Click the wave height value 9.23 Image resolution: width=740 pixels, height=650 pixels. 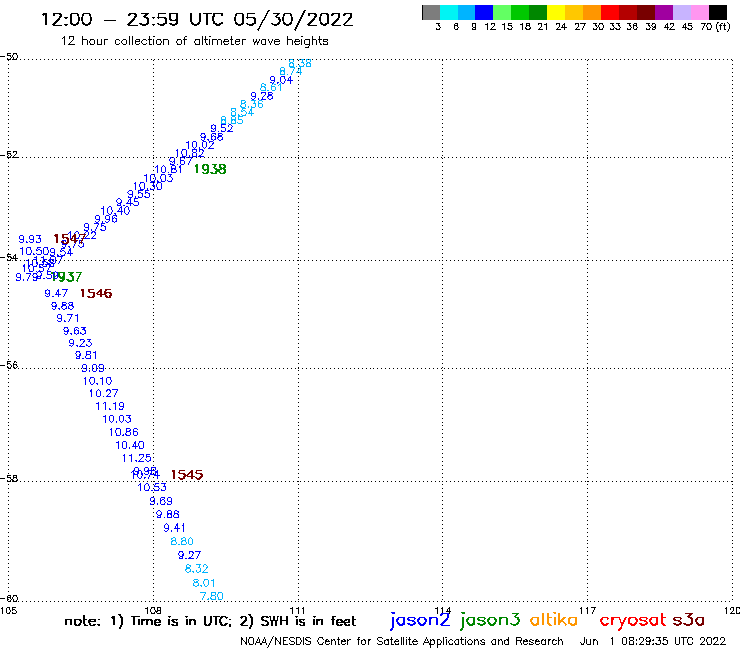80,343
